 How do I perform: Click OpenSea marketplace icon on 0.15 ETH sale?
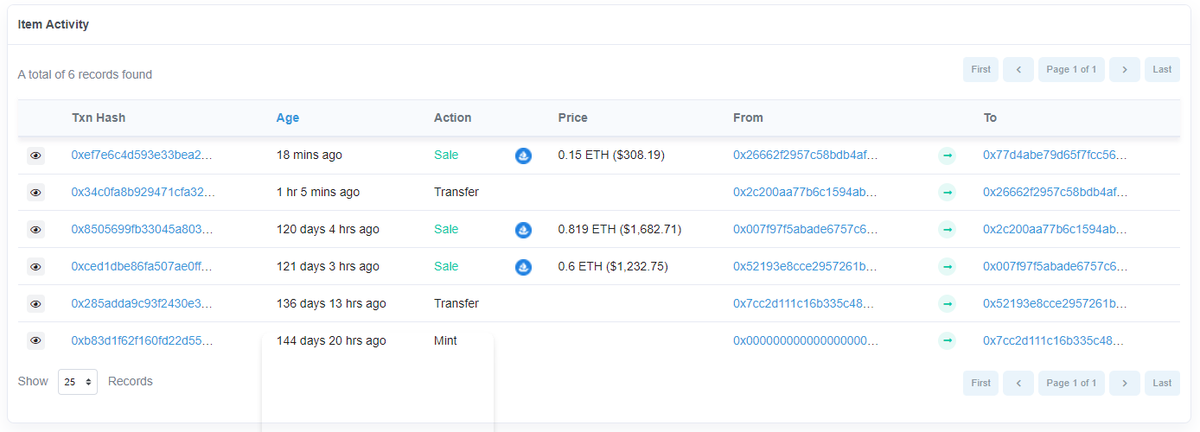click(x=523, y=156)
